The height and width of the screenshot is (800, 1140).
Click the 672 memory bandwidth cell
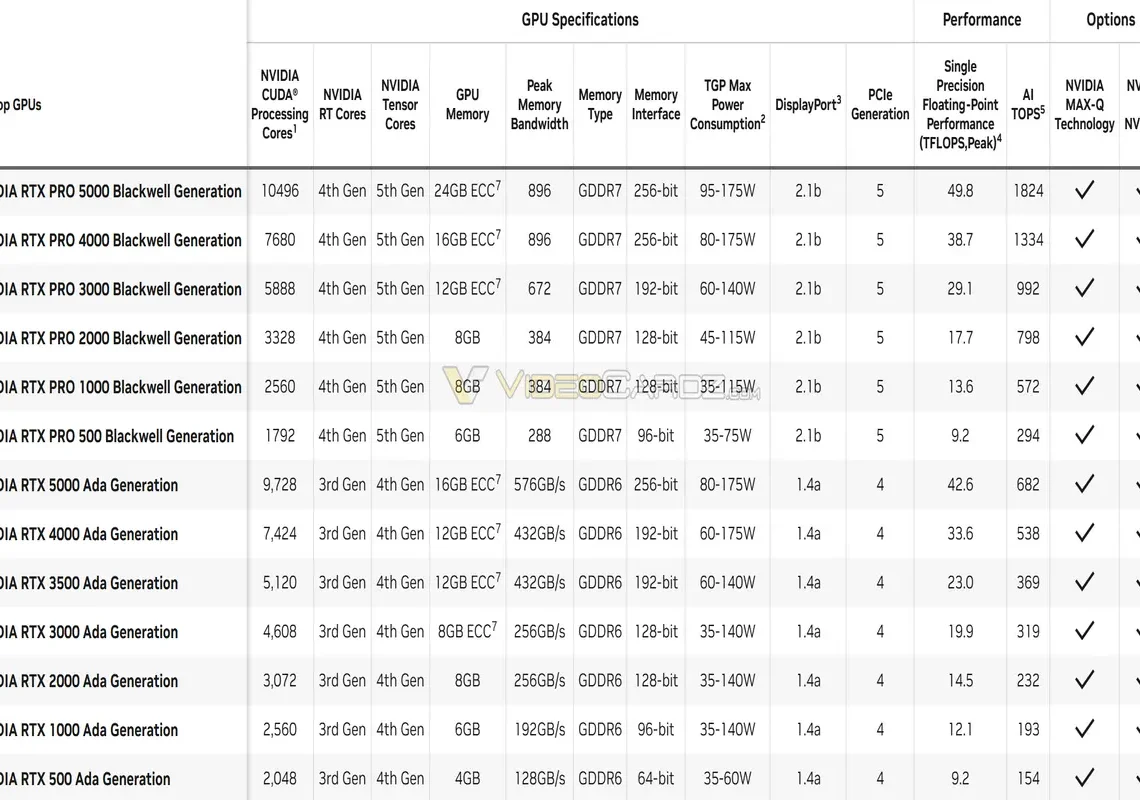[539, 289]
